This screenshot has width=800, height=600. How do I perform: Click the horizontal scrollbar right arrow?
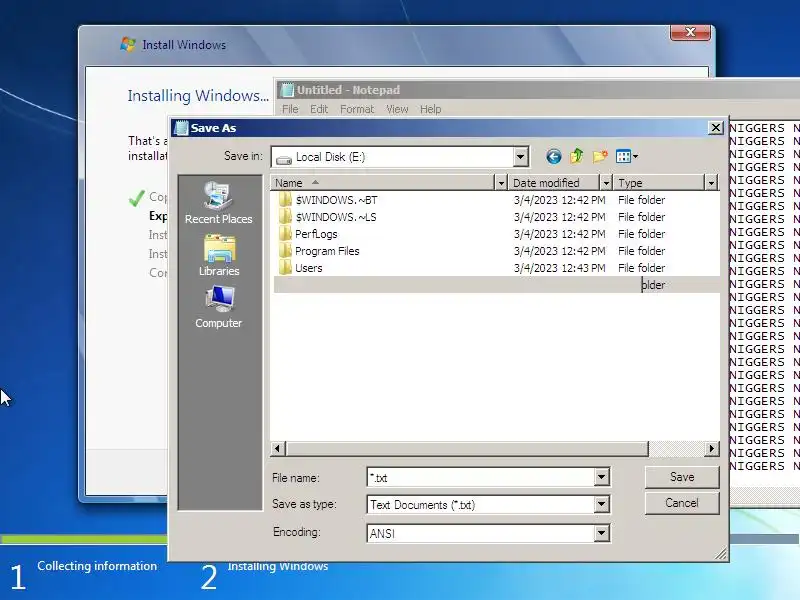click(712, 448)
